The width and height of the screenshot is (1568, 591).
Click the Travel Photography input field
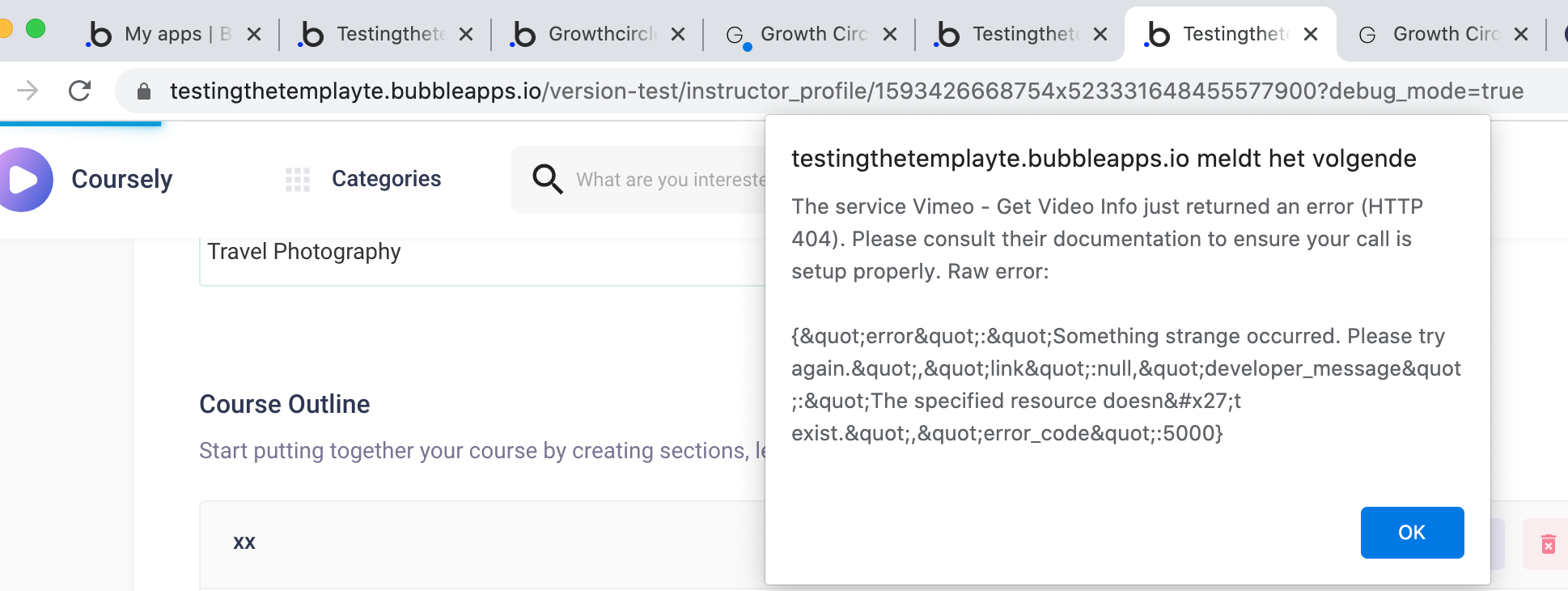point(482,261)
